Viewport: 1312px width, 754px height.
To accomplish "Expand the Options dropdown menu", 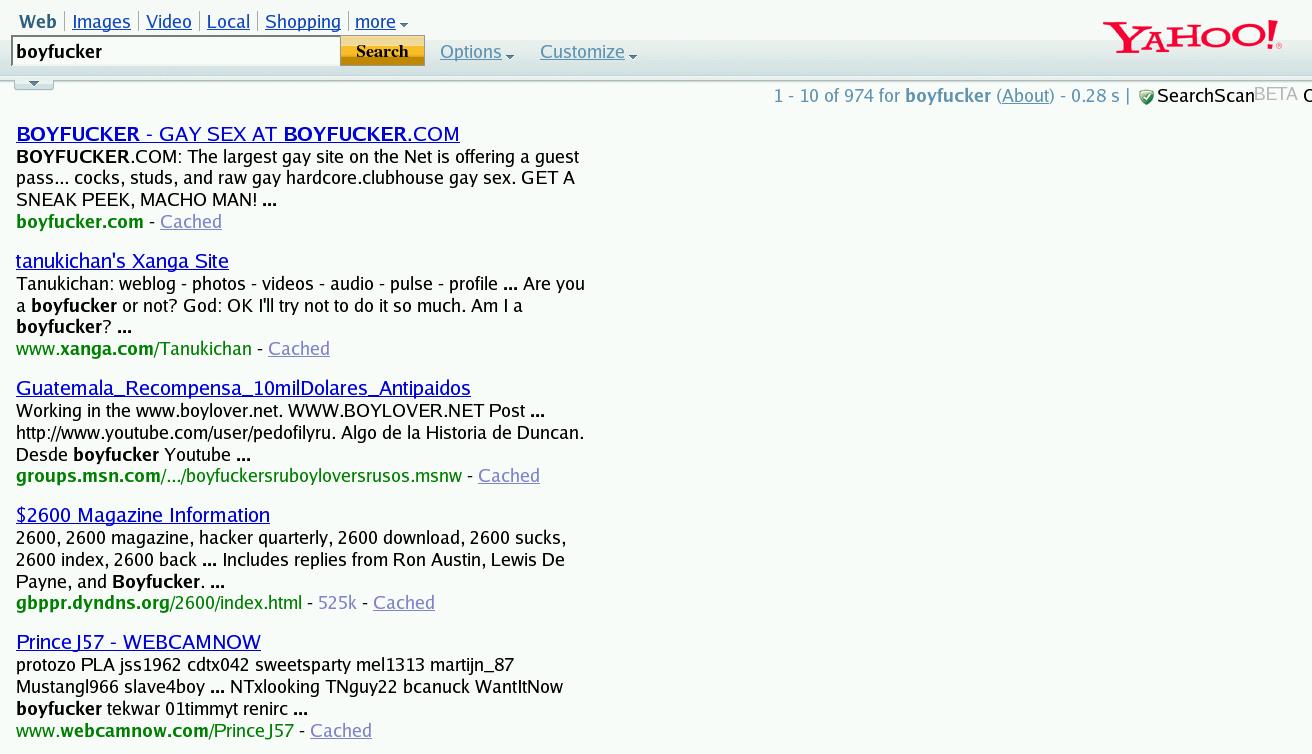I will coord(477,52).
